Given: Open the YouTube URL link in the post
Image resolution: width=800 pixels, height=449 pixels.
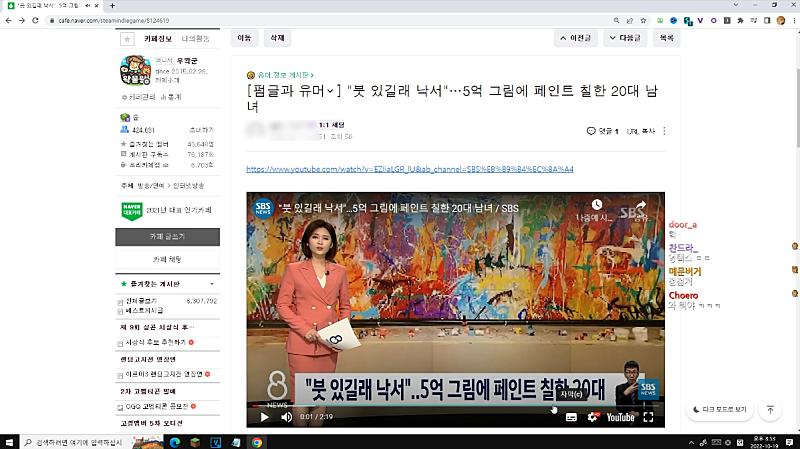Looking at the screenshot, I should pos(409,169).
